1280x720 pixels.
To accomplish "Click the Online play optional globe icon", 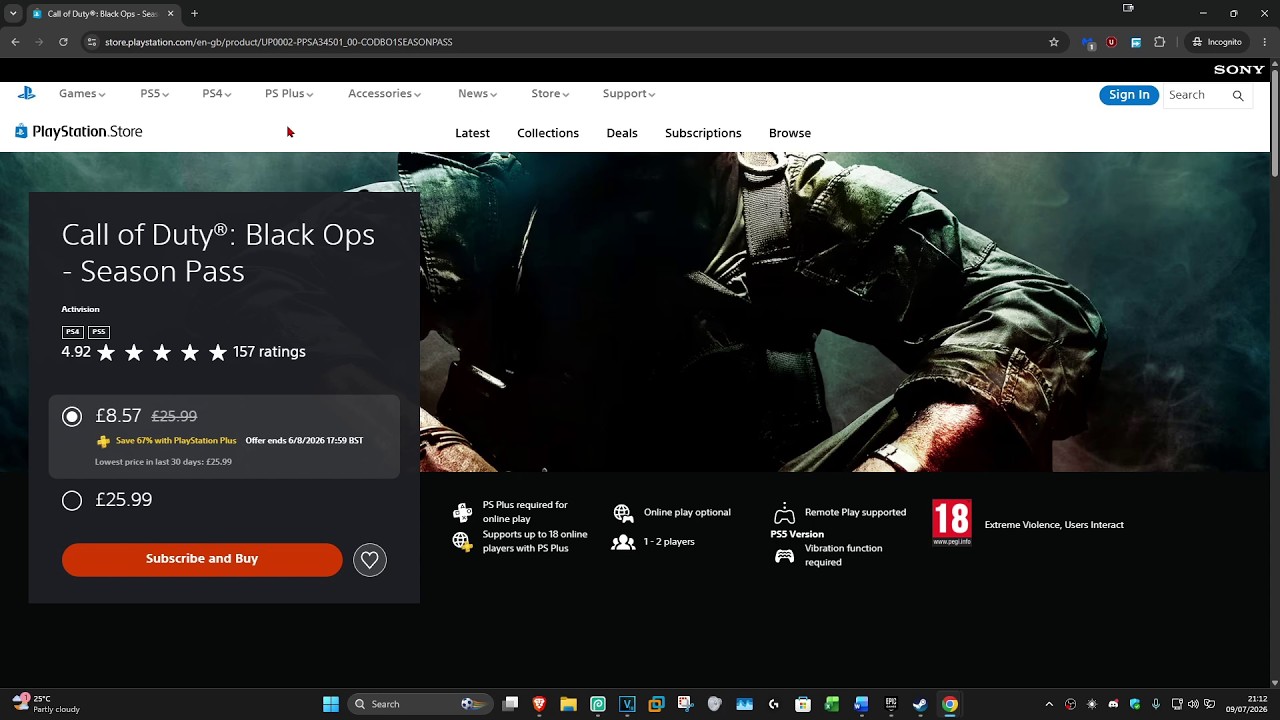I will 623,513.
